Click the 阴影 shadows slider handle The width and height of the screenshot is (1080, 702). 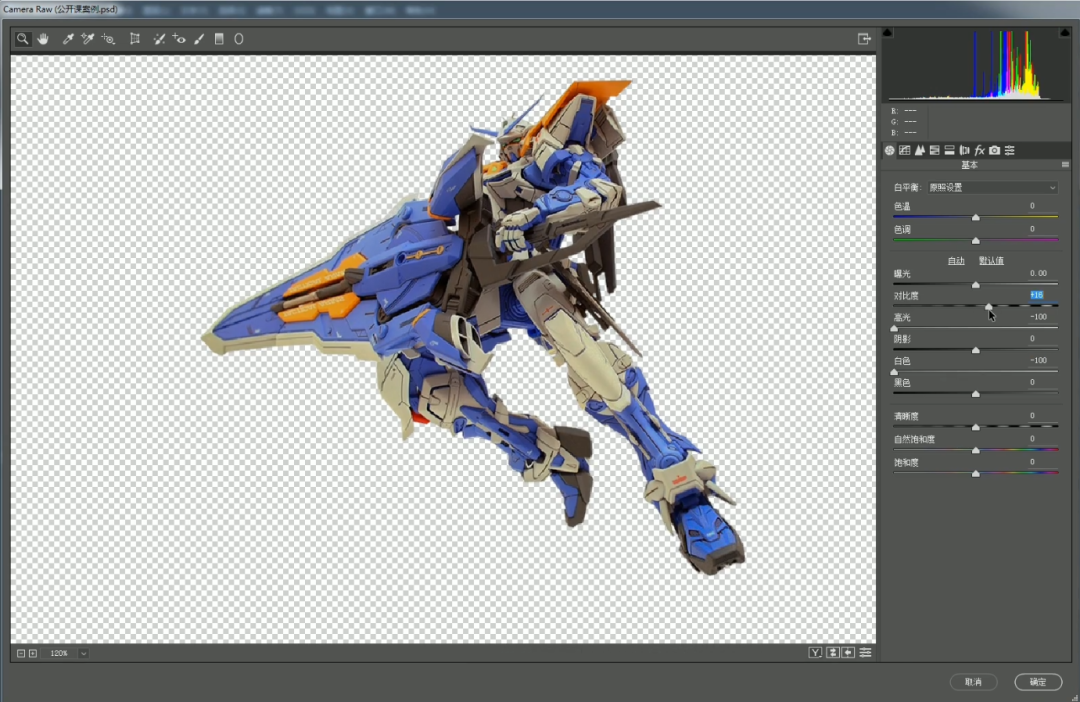(976, 350)
